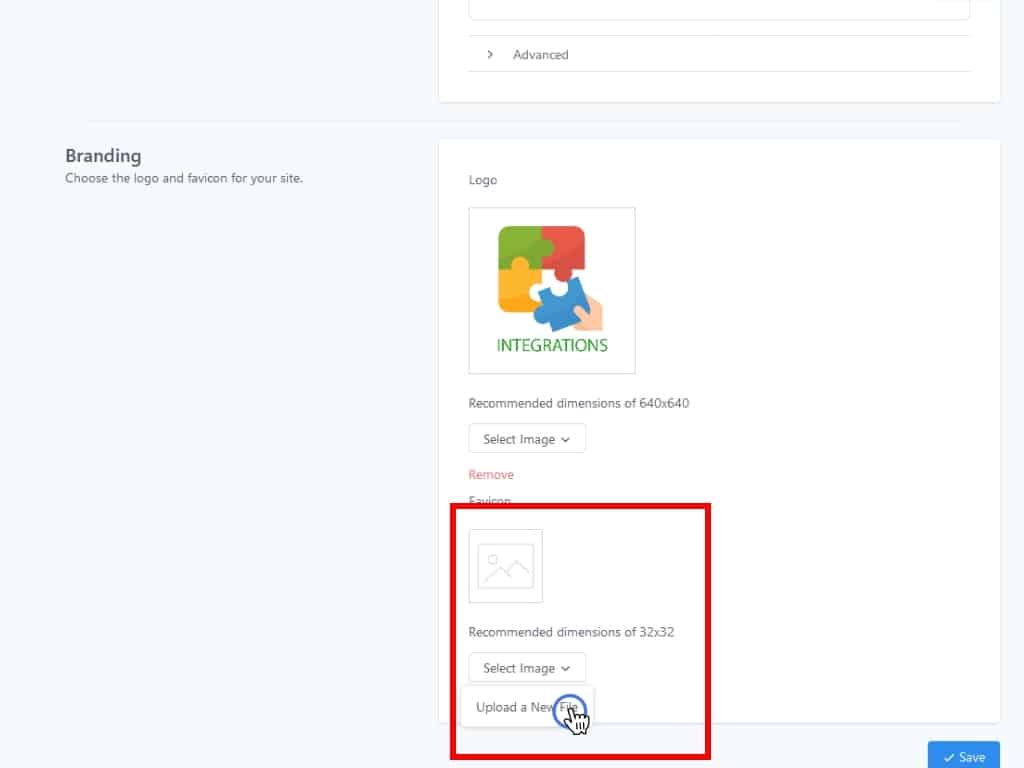Click the checkmark icon on Save button
The image size is (1024, 768).
click(948, 758)
